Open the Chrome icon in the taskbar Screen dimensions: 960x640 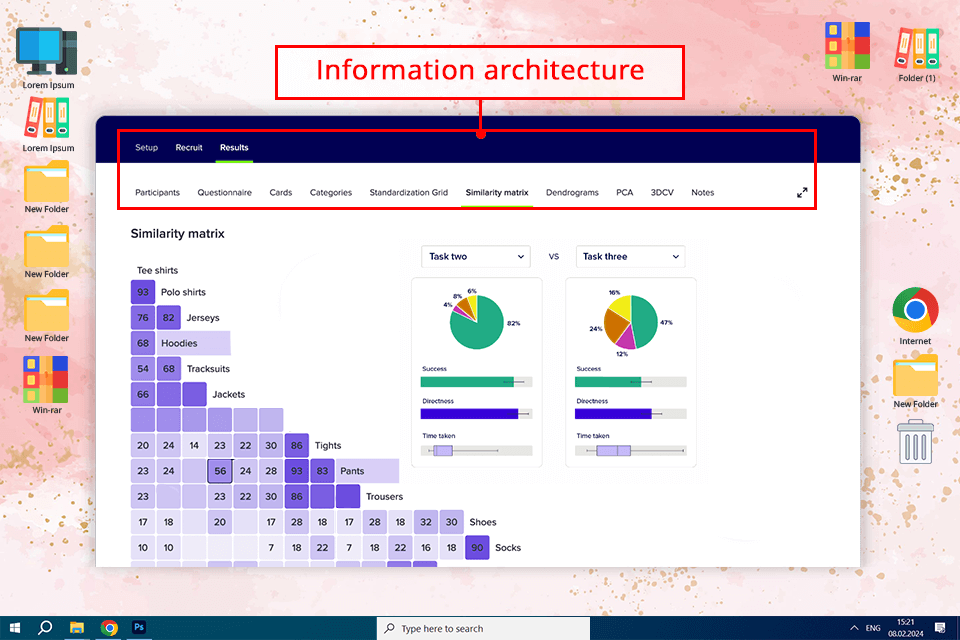click(109, 628)
